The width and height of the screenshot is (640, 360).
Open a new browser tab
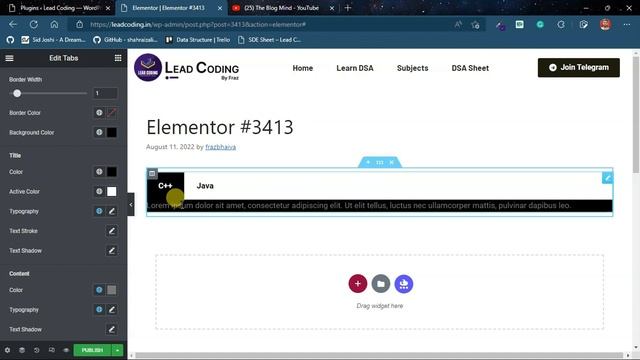348,8
